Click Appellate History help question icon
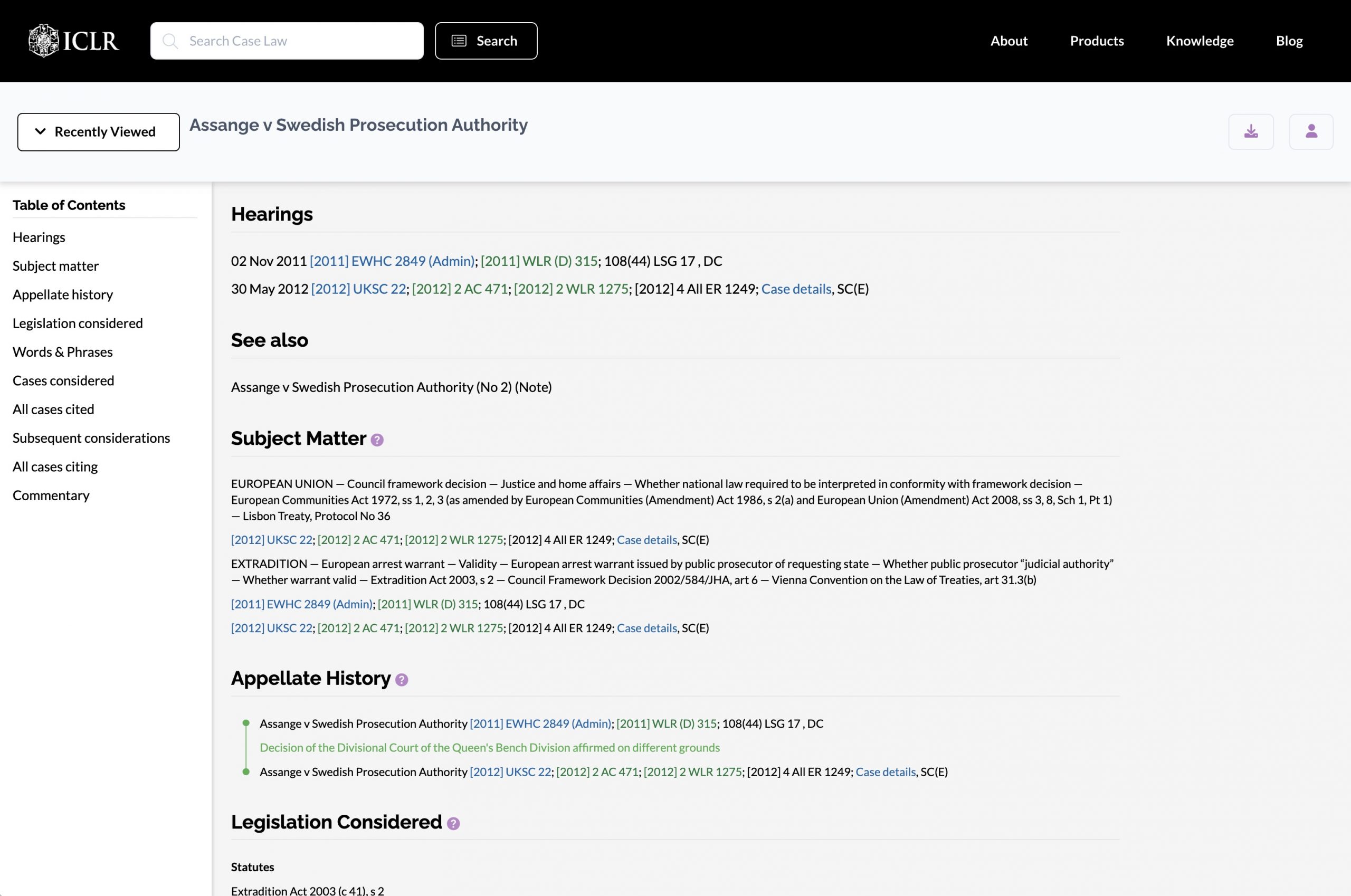 402,680
